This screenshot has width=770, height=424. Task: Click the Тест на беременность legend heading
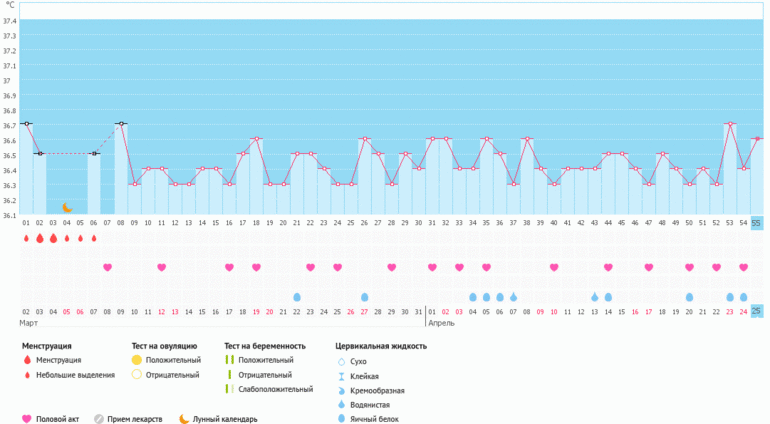(265, 346)
